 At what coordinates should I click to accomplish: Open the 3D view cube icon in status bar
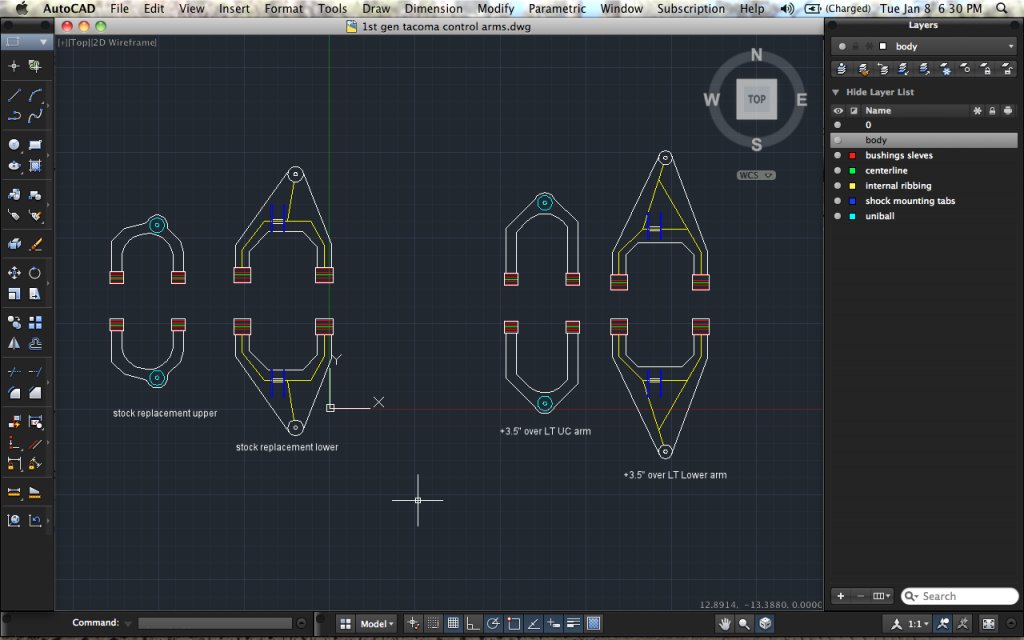click(x=765, y=624)
